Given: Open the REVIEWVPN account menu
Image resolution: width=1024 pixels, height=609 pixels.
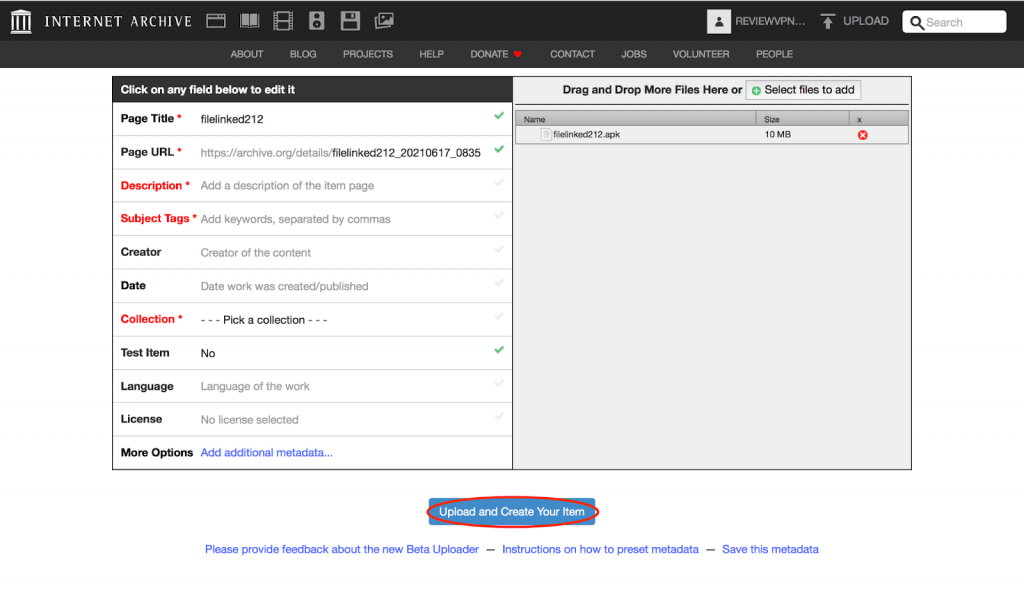Looking at the screenshot, I should point(770,22).
